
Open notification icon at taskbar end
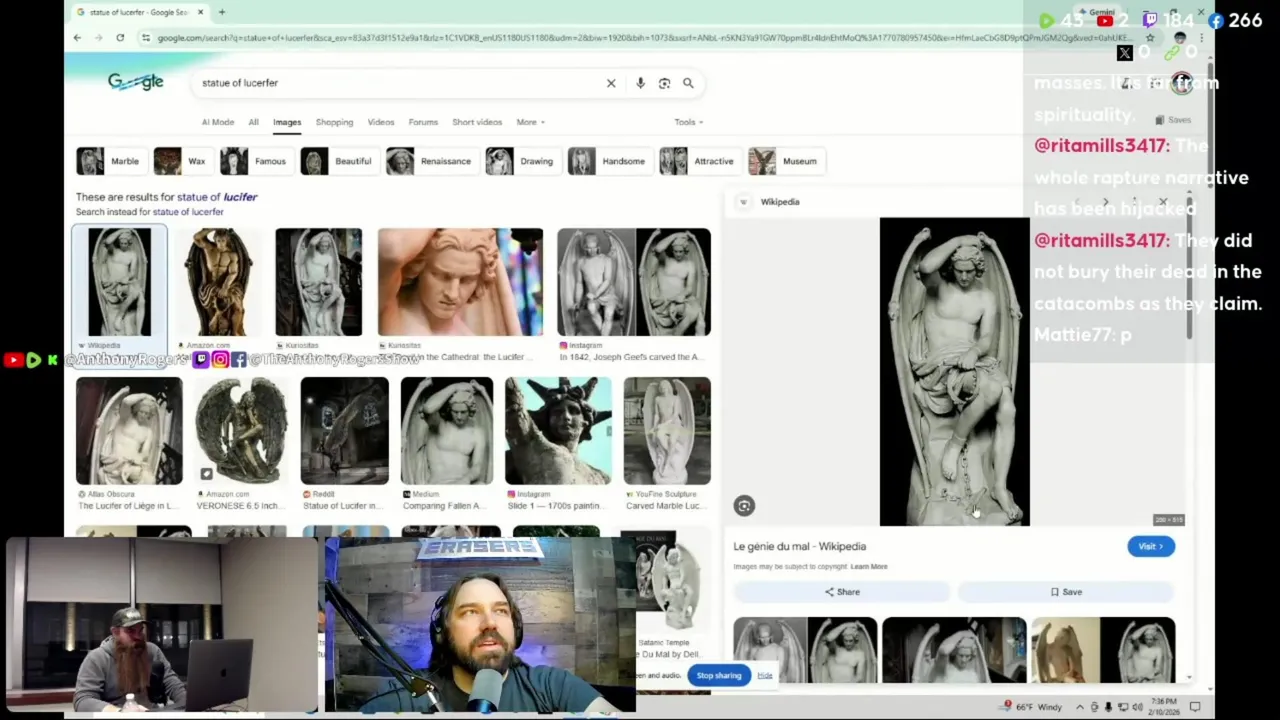click(1195, 707)
